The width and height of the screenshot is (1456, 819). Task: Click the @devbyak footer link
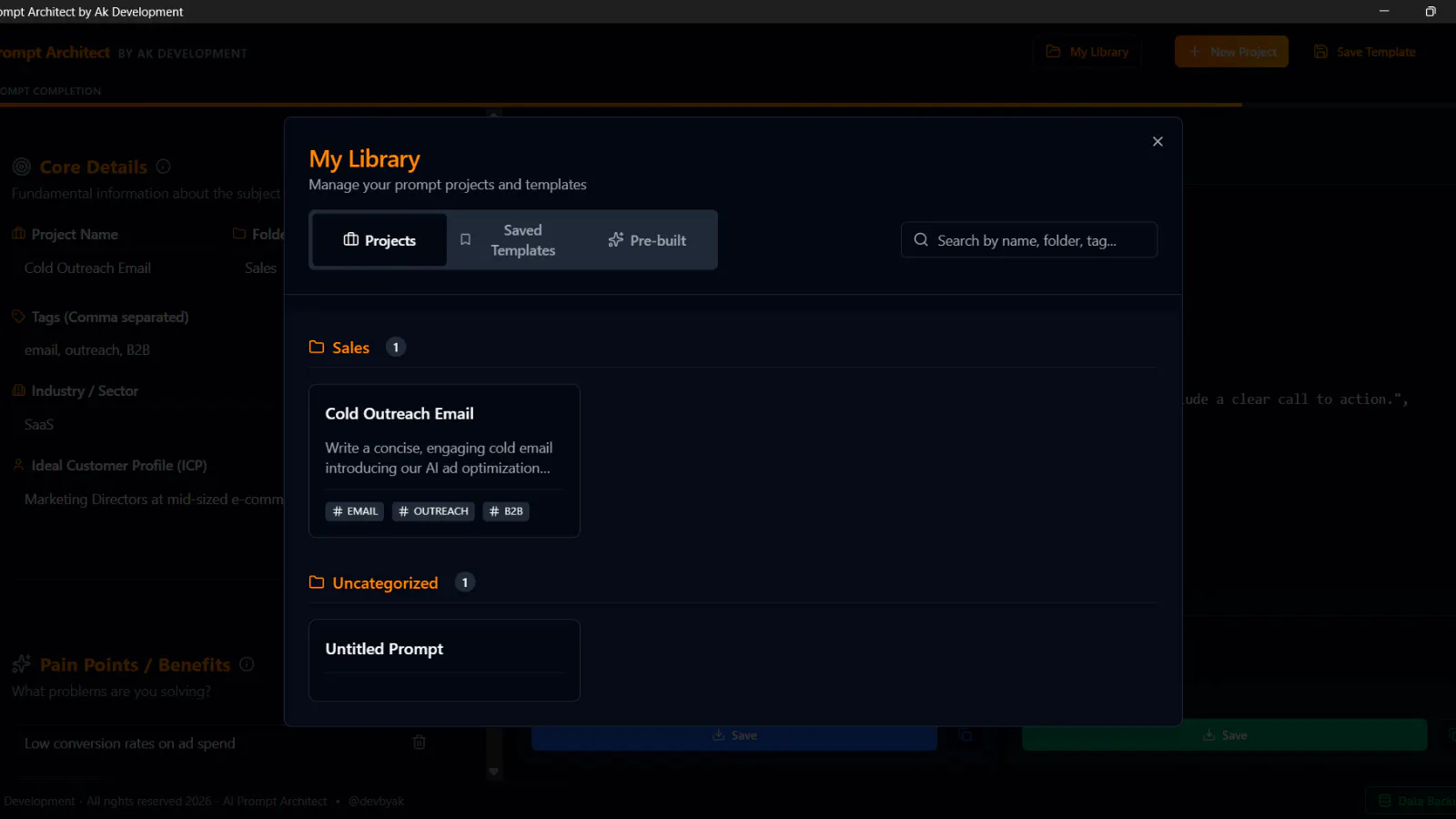tap(376, 802)
